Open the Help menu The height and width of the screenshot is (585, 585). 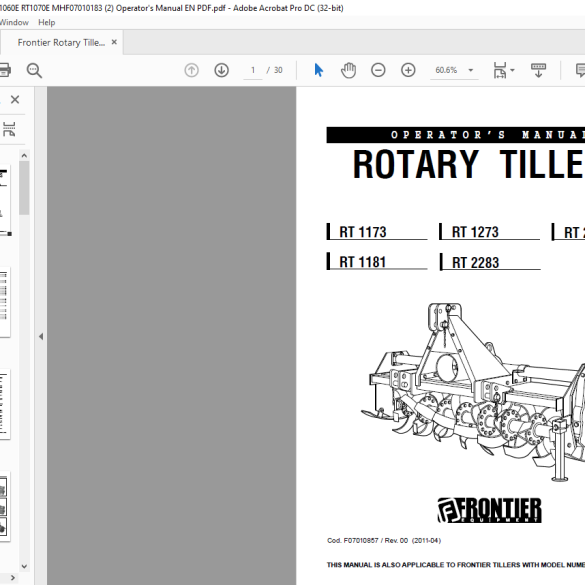click(x=47, y=22)
